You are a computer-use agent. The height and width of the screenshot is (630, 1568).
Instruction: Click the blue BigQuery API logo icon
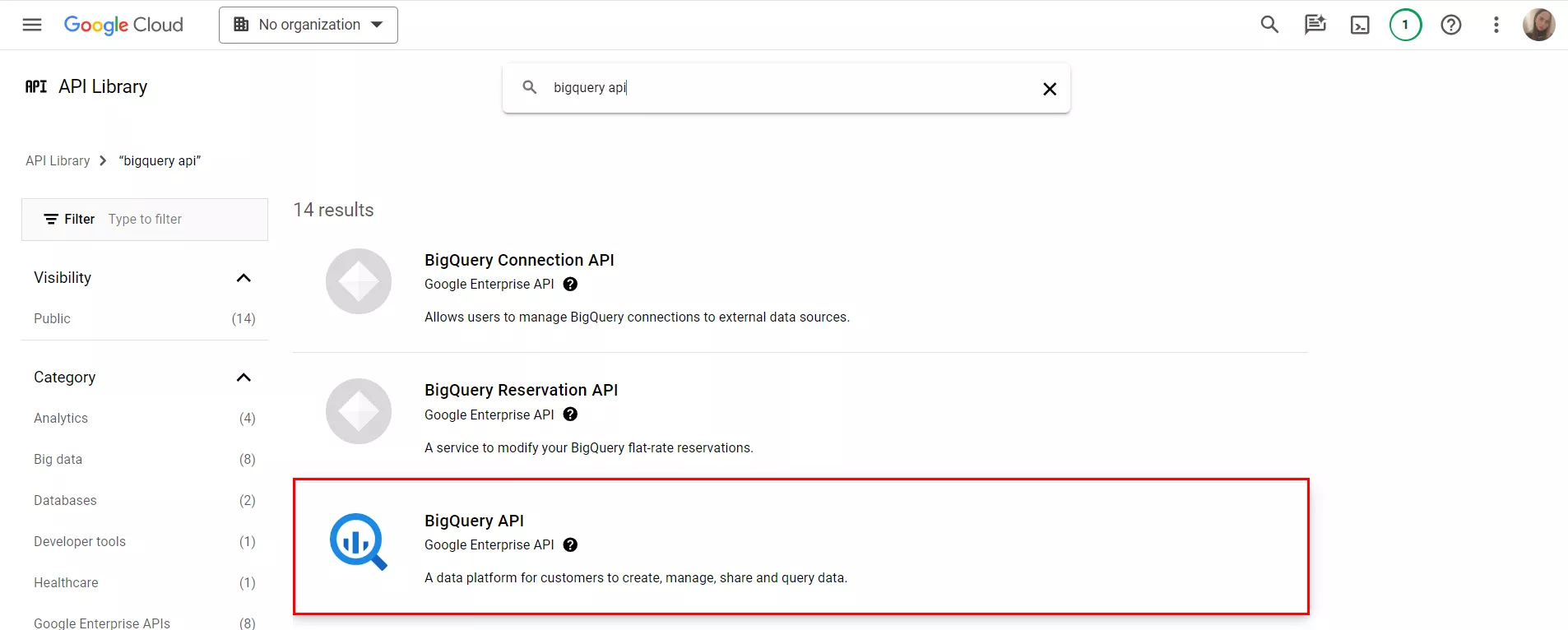[x=359, y=541]
